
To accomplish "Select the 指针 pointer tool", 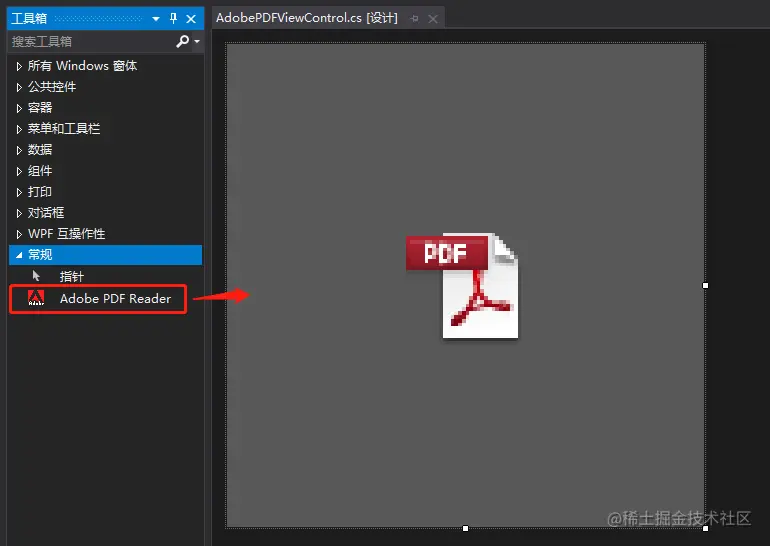I will point(72,276).
